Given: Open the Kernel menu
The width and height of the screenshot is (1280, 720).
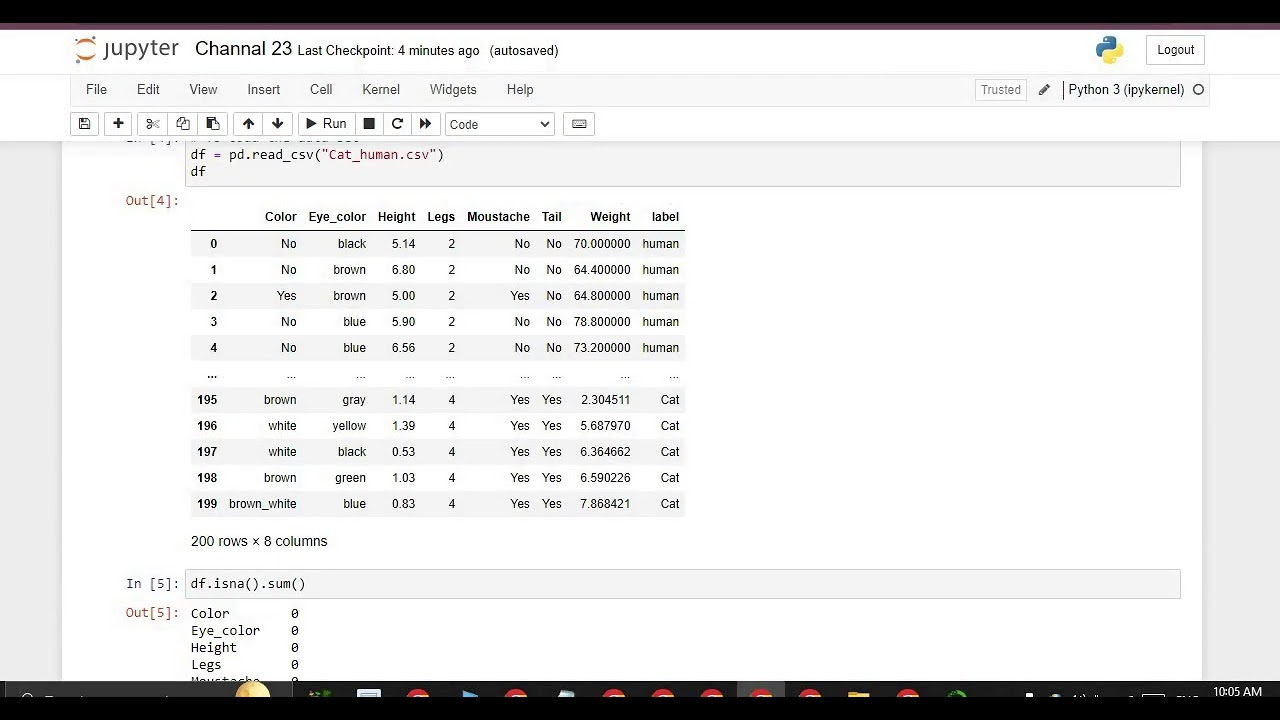Looking at the screenshot, I should pyautogui.click(x=381, y=89).
